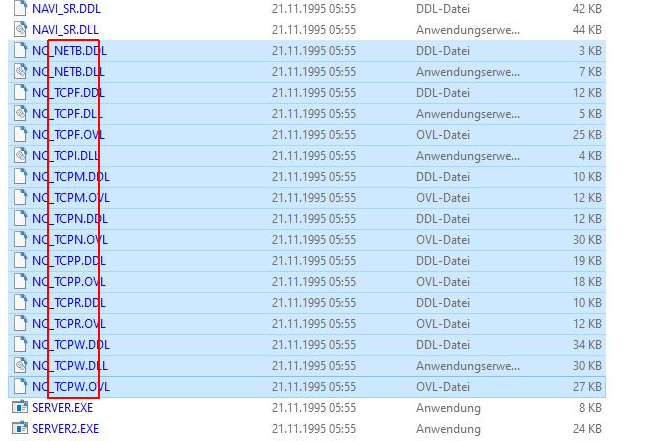Screen dimensions: 648x441
Task: Select the SERVER.EXE file name
Action: [x=63, y=408]
